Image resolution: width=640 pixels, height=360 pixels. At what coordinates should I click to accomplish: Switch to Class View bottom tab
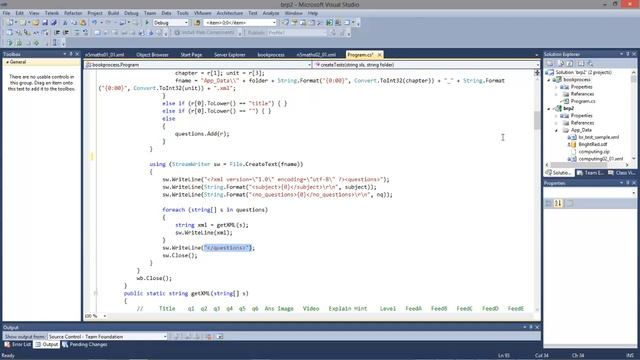(x=621, y=173)
